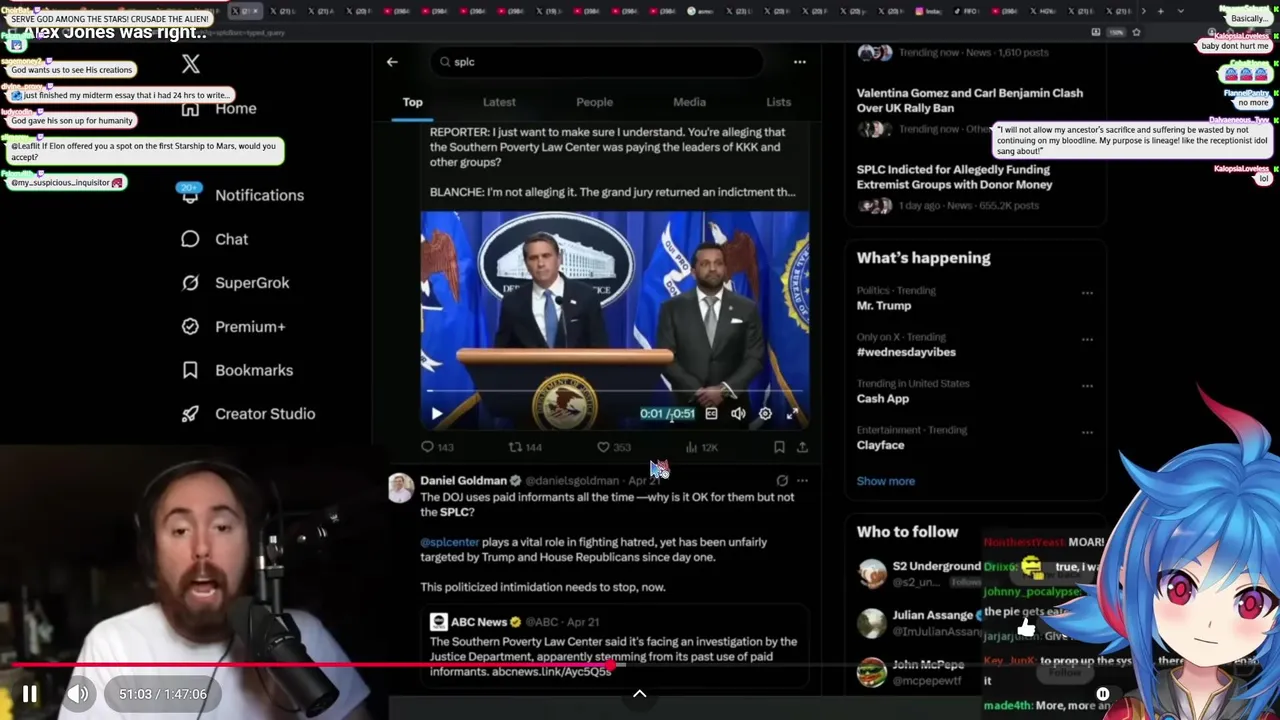View analytics showing 12K views
1280x720 pixels.
[x=701, y=447]
